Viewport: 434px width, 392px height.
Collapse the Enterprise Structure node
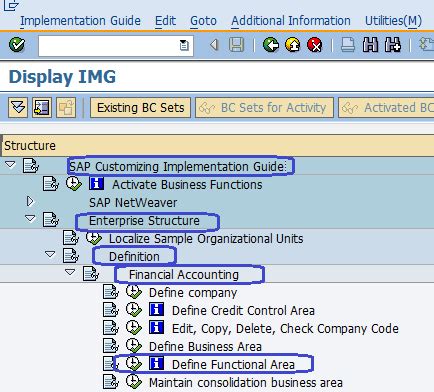pos(30,218)
